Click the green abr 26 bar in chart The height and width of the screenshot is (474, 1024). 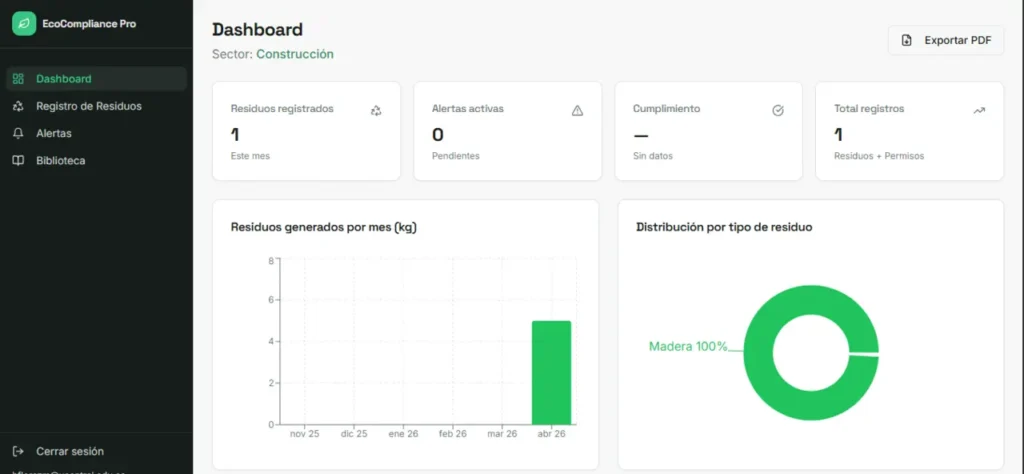tap(551, 373)
